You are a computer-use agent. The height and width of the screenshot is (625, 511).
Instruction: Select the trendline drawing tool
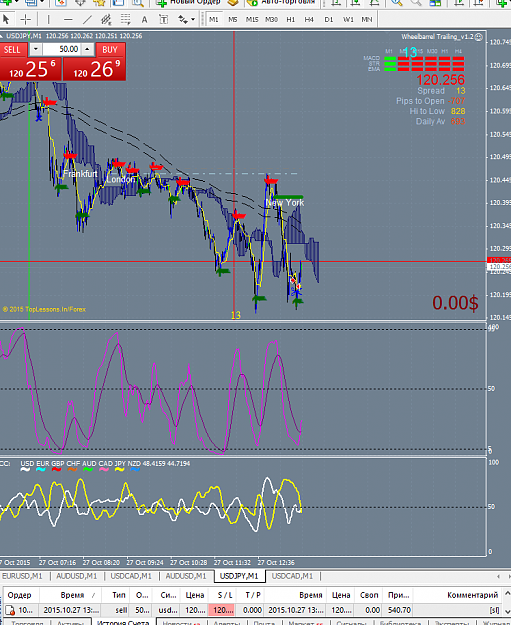[x=87, y=19]
